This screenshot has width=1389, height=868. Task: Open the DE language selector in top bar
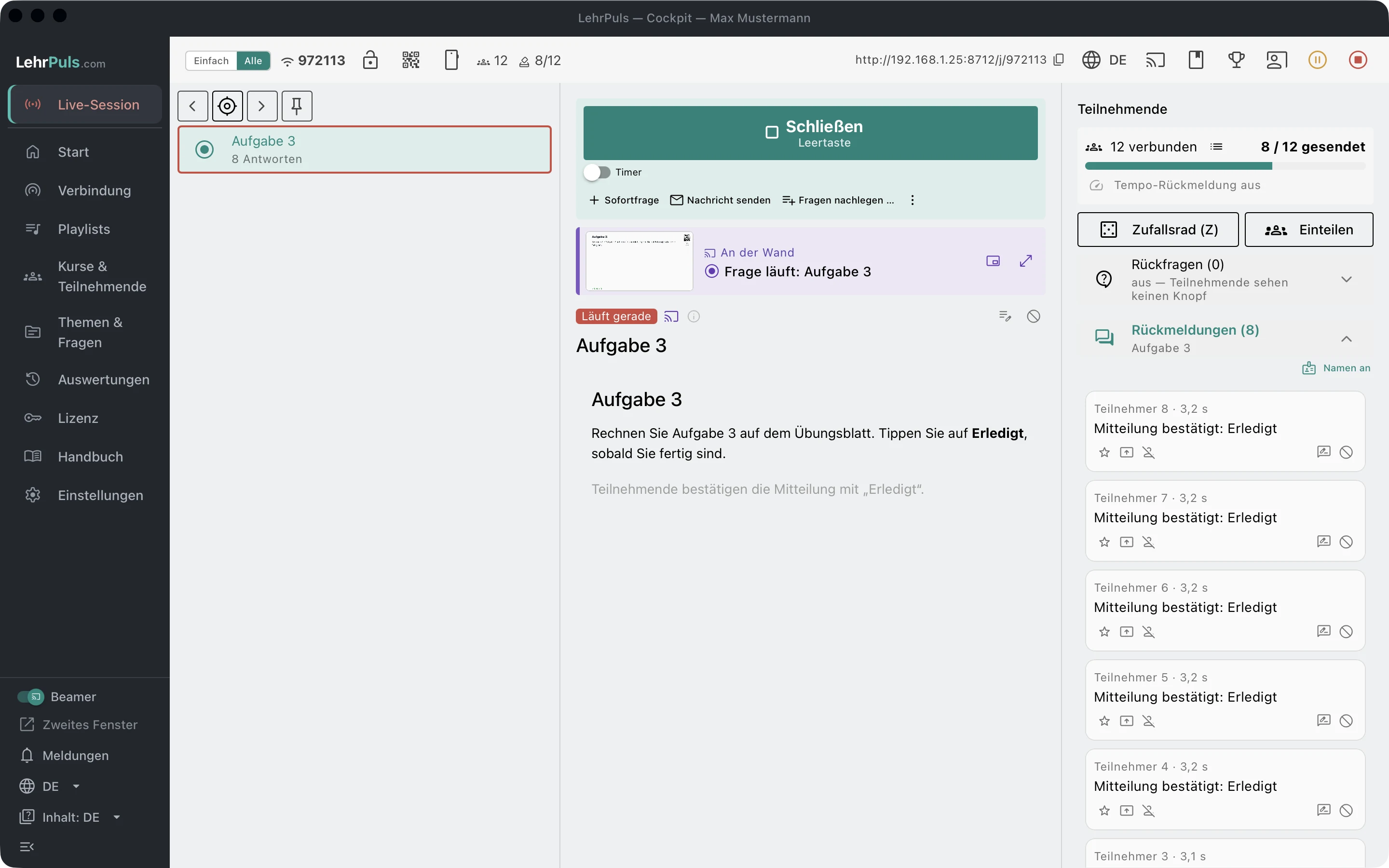[x=1104, y=60]
